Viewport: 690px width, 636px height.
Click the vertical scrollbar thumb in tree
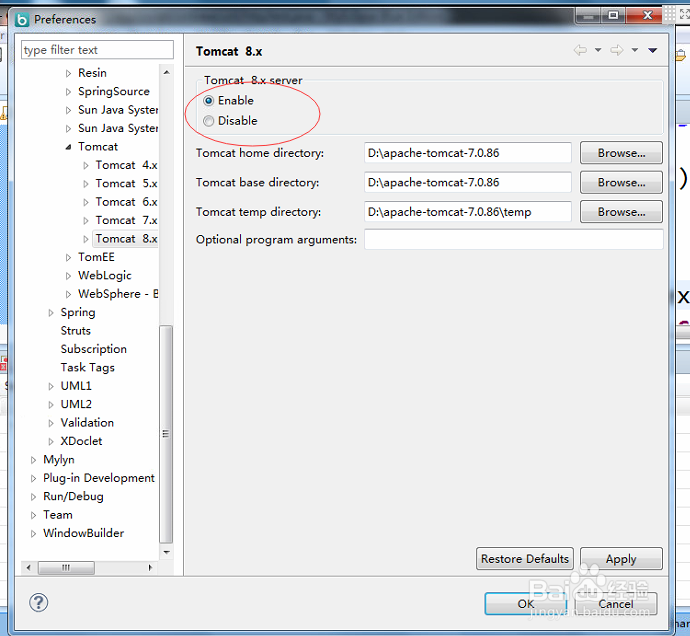point(166,434)
